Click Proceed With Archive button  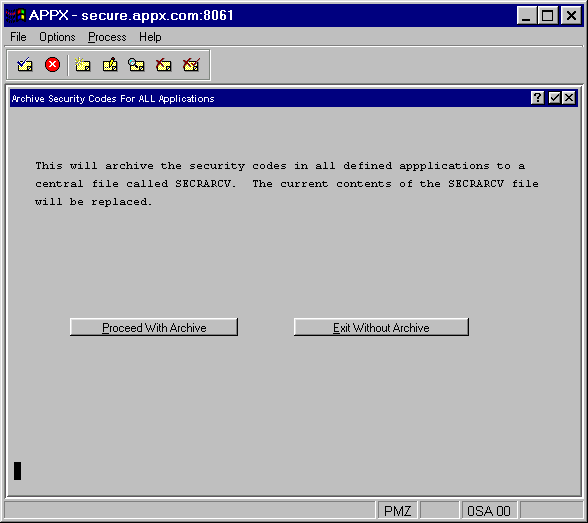click(154, 327)
